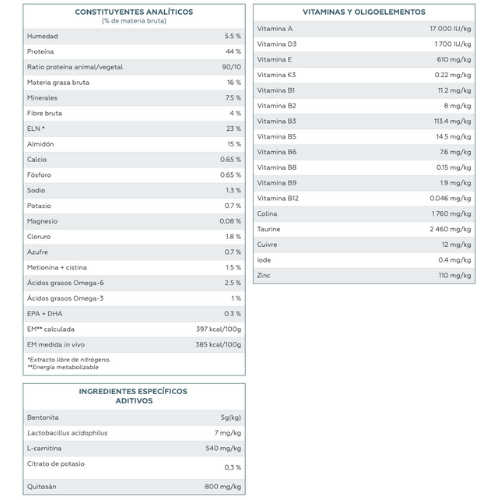Click the ELN * row
500x500 pixels.
click(134, 129)
